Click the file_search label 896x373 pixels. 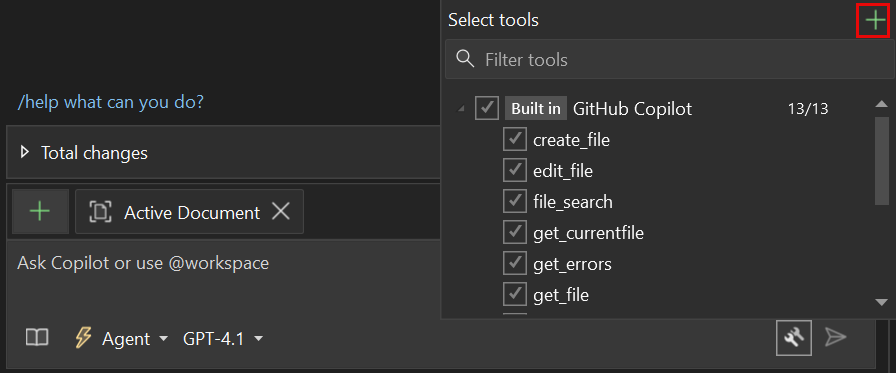pos(573,202)
